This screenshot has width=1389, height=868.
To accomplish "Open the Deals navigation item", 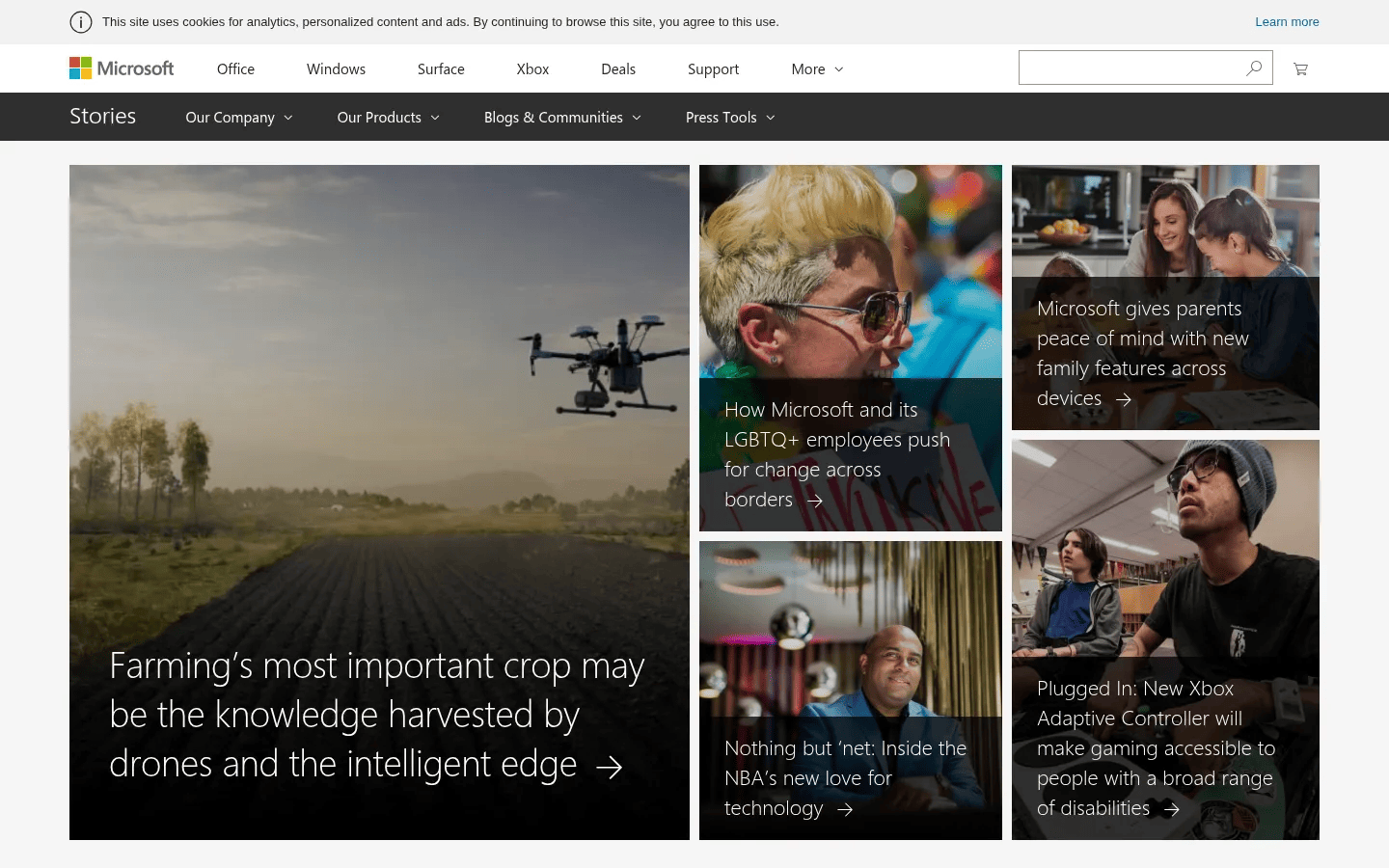I will 618,69.
